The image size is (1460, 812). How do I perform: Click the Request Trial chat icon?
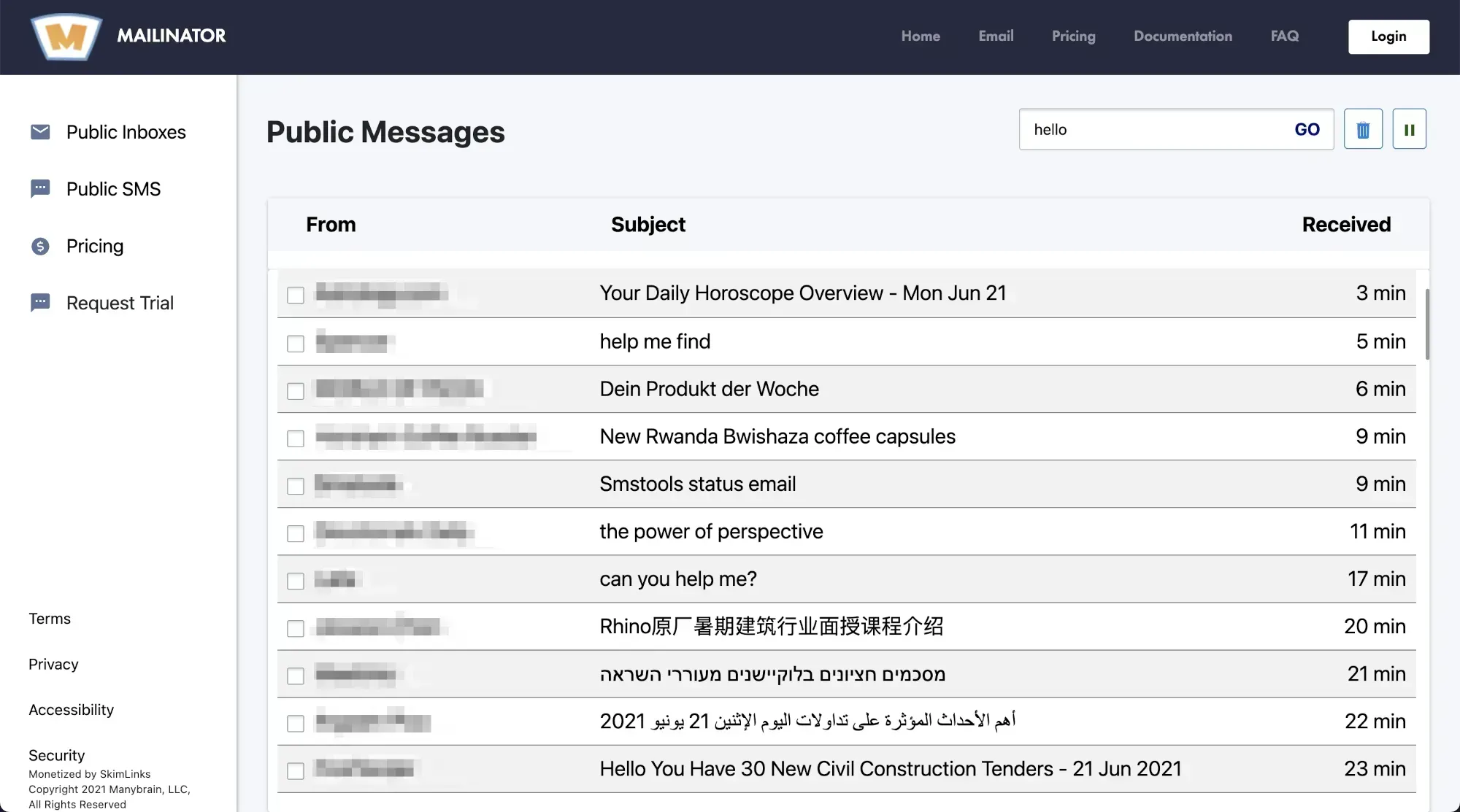coord(40,303)
